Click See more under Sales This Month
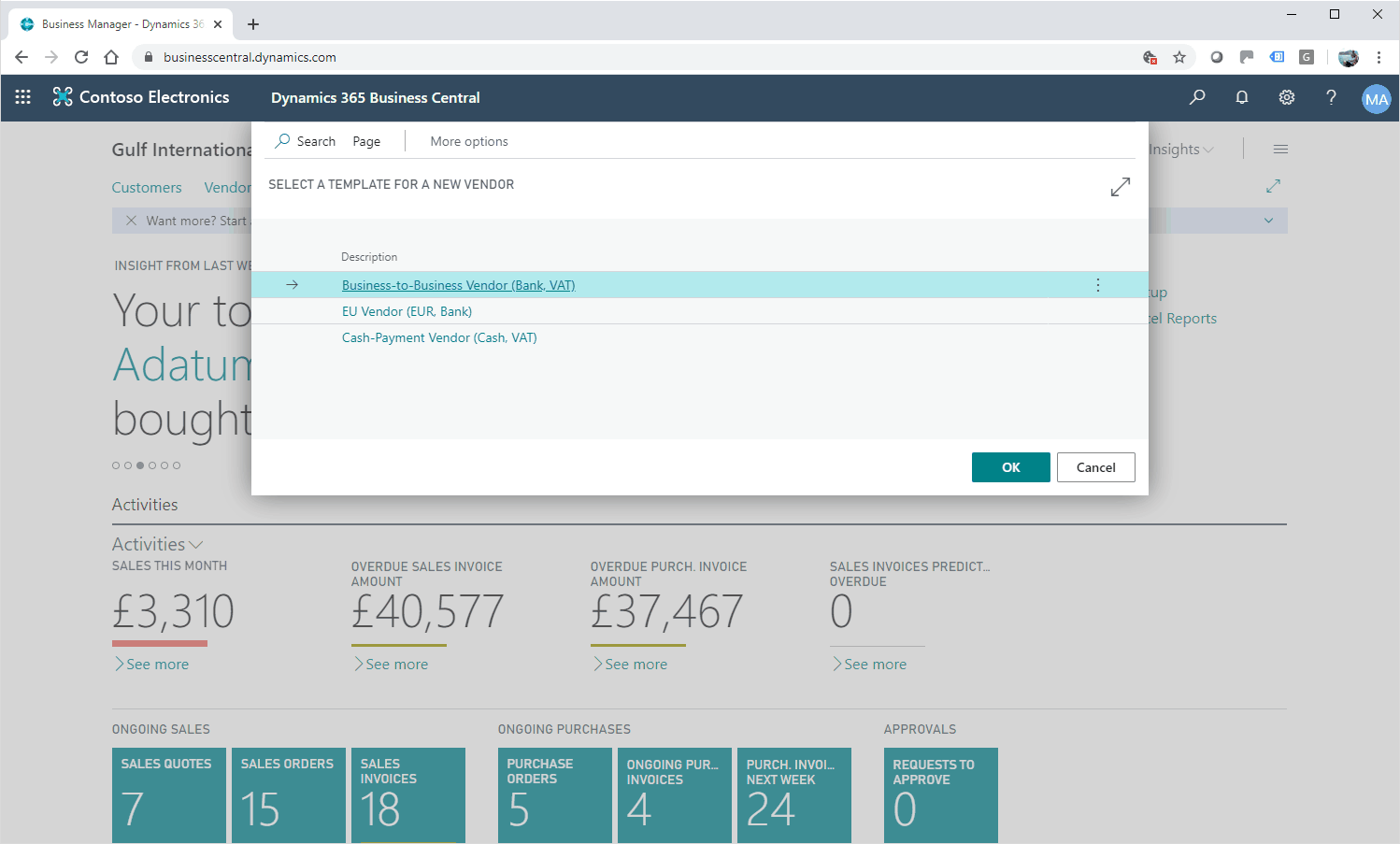Viewport: 1400px width, 844px height. coord(151,664)
